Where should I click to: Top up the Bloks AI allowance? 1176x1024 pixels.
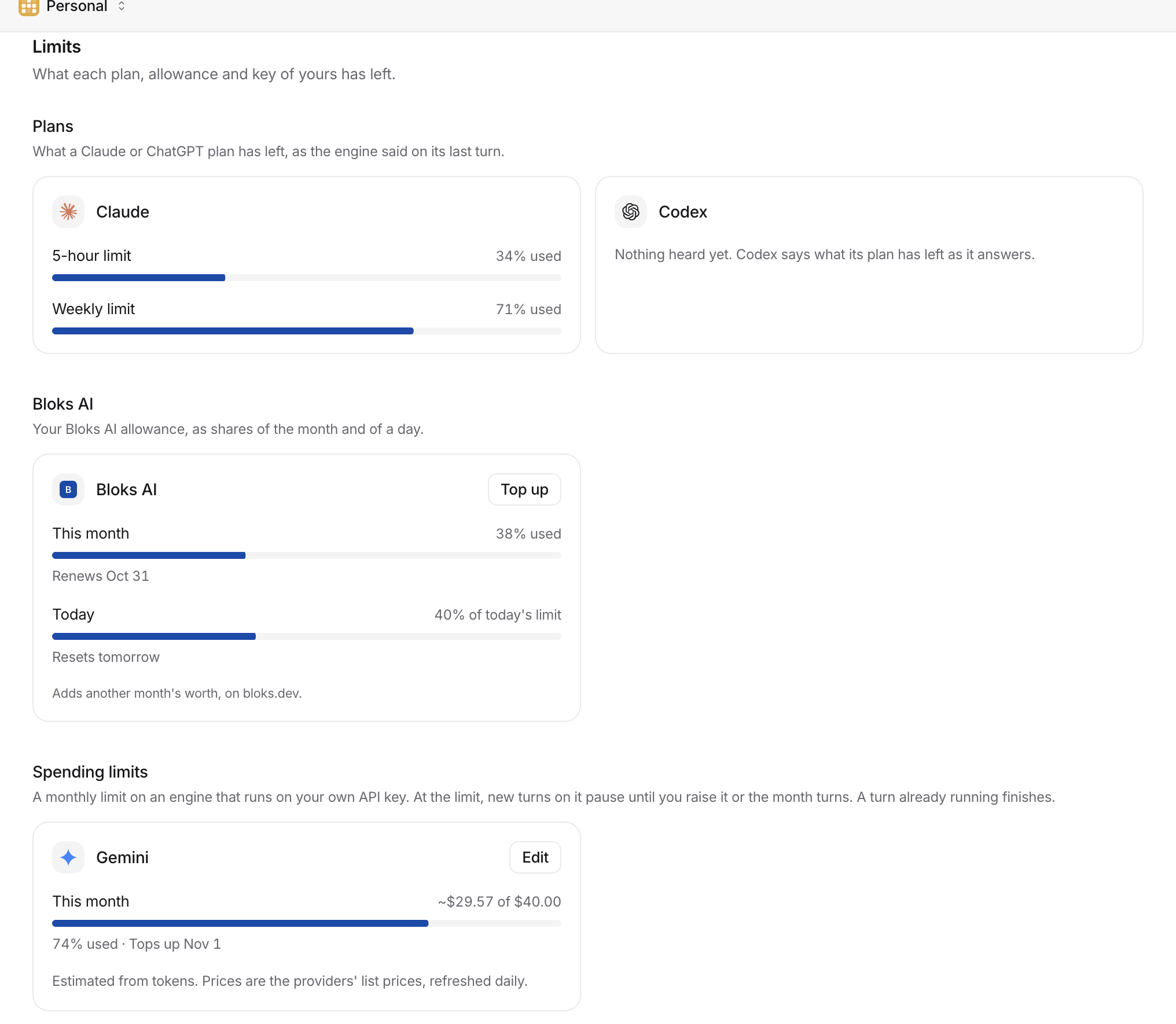point(524,489)
